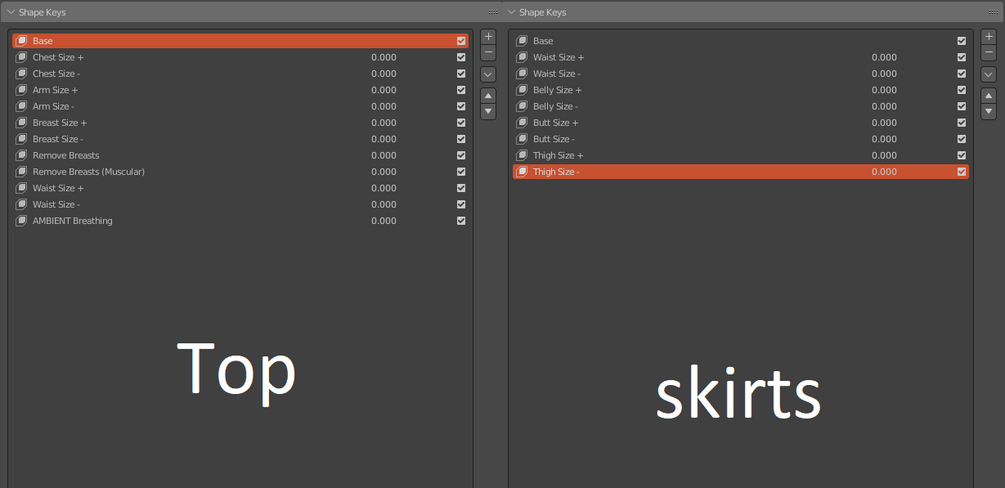Click shape key icon of Thigh Size +
Viewport: 1005px width, 488px height.
coord(522,155)
